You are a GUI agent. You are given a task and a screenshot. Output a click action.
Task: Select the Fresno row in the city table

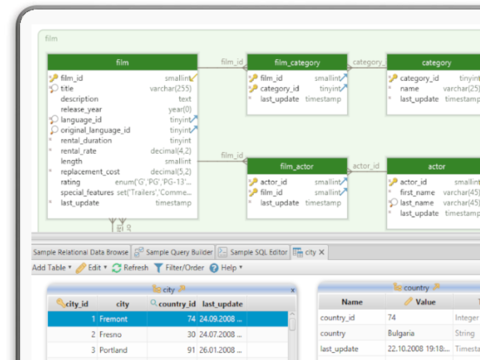pyautogui.click(x=168, y=334)
